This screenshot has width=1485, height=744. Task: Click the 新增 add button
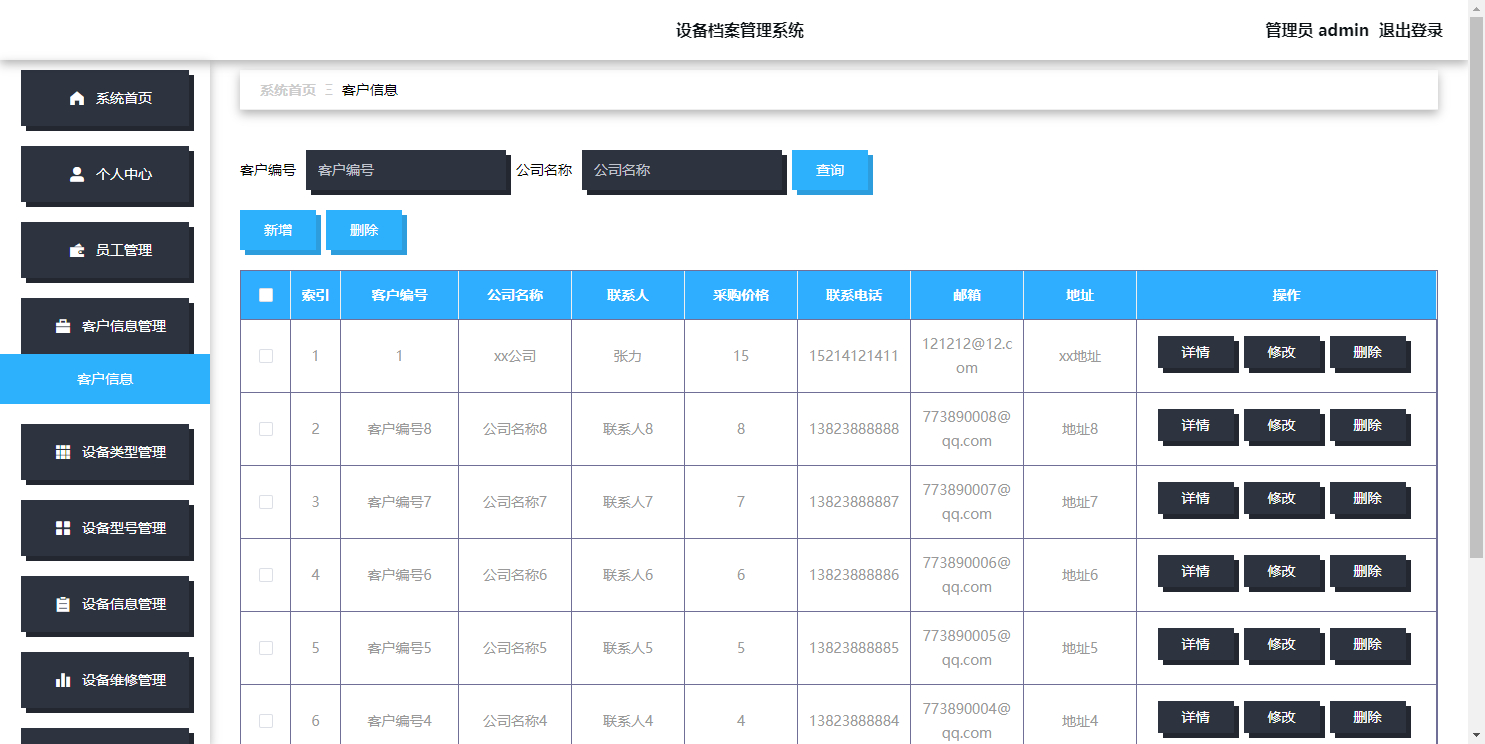tap(278, 230)
